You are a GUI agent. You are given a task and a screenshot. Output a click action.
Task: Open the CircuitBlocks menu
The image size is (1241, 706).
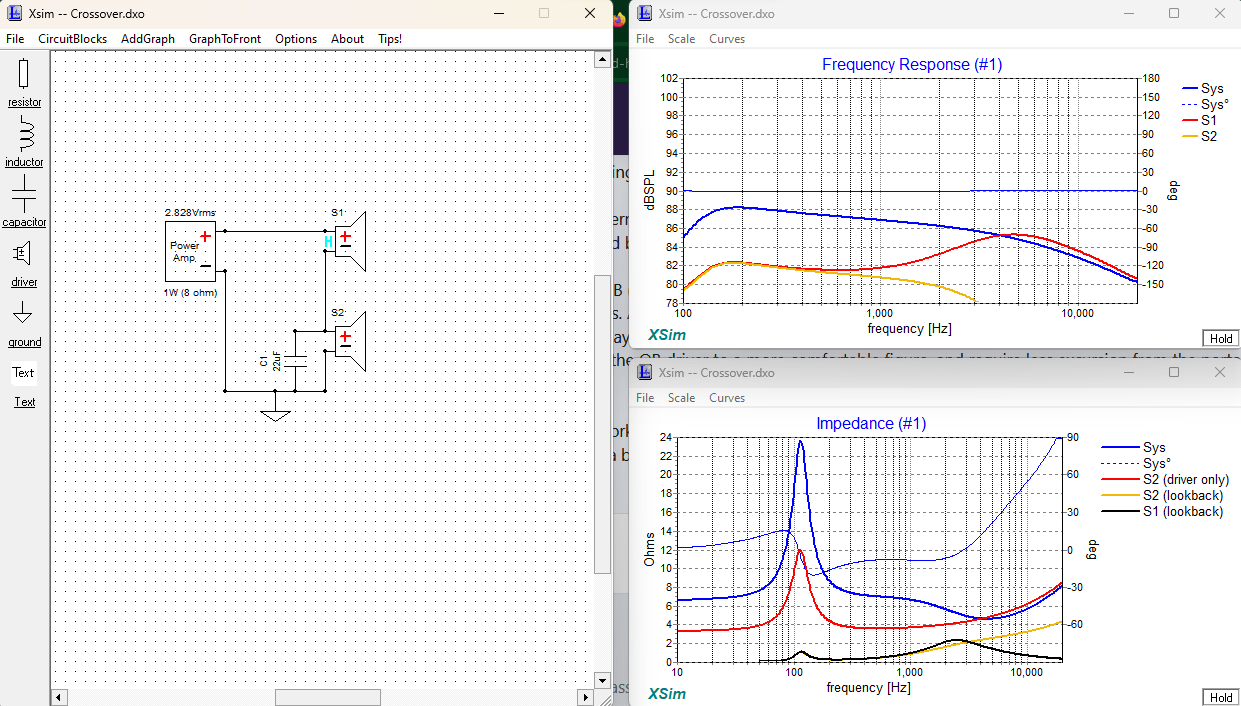pyautogui.click(x=72, y=39)
